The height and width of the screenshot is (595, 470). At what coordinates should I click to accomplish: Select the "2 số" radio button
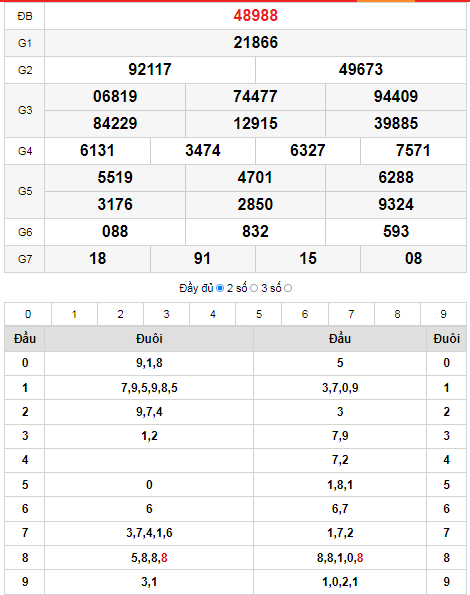point(254,288)
